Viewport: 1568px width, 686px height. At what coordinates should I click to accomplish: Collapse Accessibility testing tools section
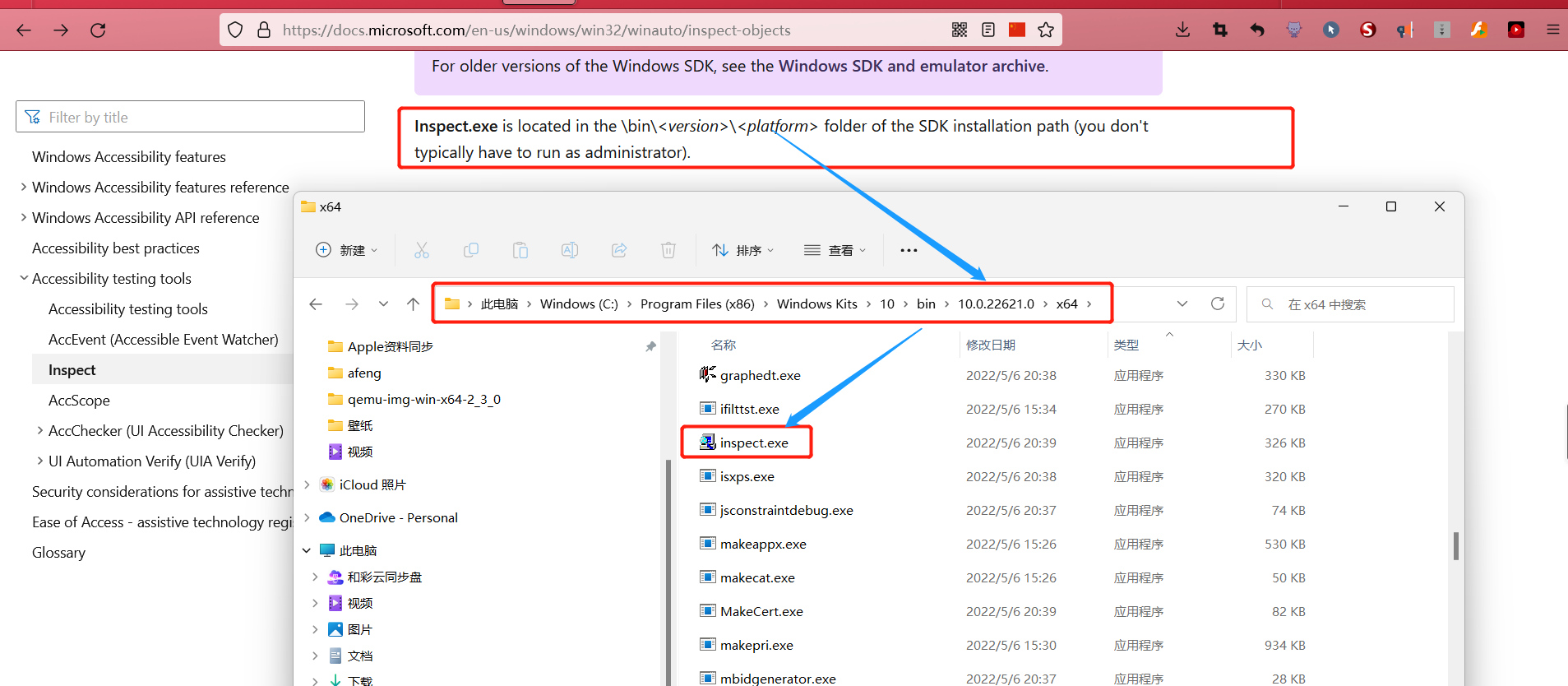(24, 278)
